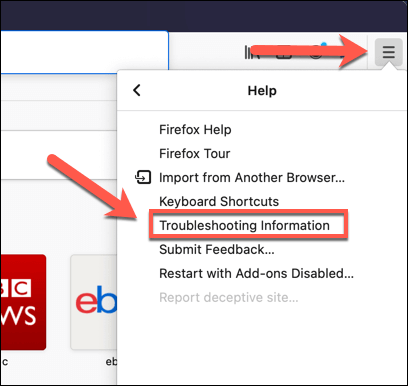Open Keyboard Shortcuts

[x=219, y=202]
